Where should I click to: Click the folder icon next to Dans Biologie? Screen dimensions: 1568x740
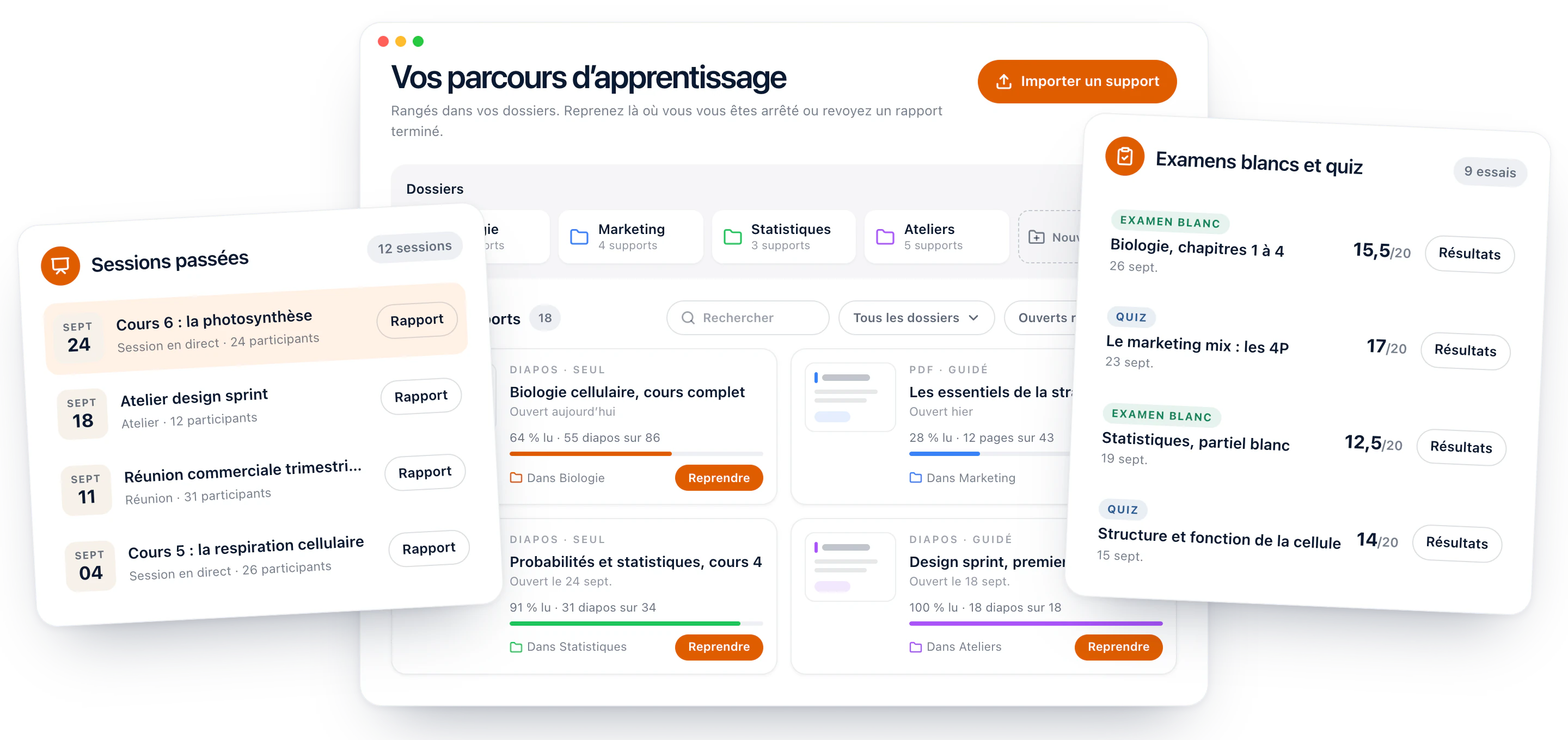point(516,478)
